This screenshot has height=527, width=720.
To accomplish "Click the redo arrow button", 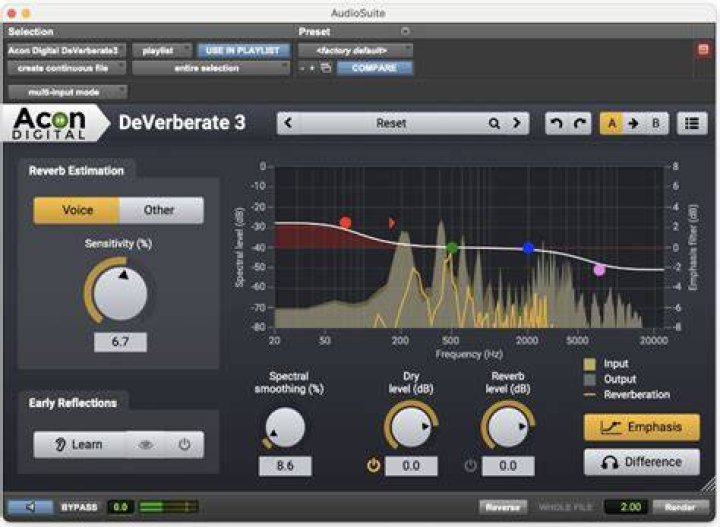I will pyautogui.click(x=579, y=123).
